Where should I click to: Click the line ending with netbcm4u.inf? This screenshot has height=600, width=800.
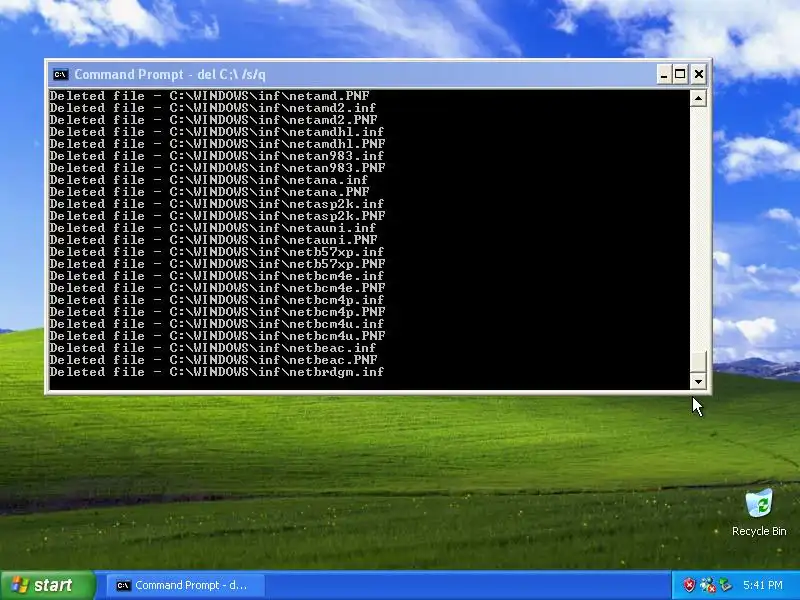pyautogui.click(x=217, y=324)
